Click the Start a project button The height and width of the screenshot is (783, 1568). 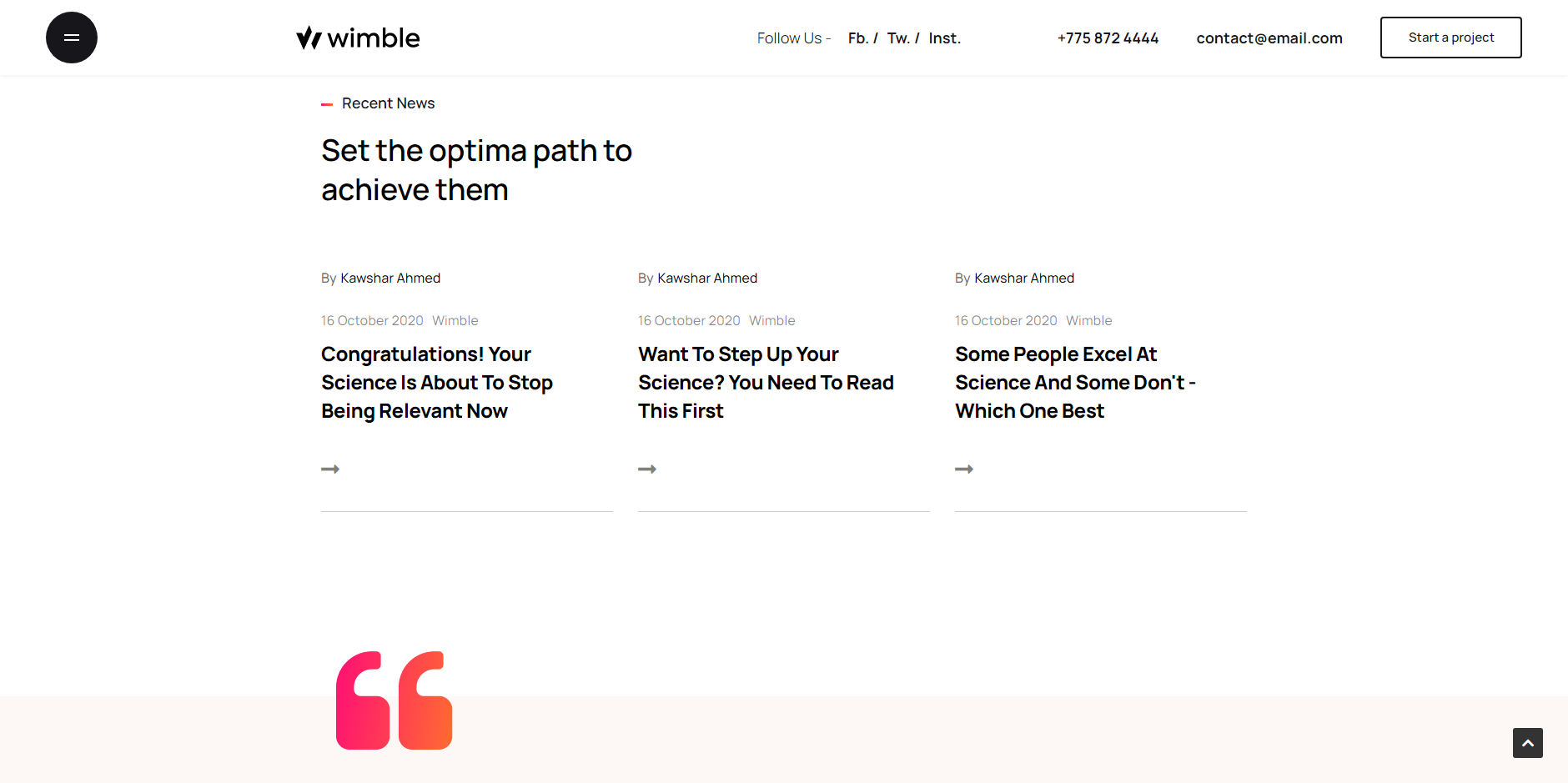pos(1451,38)
